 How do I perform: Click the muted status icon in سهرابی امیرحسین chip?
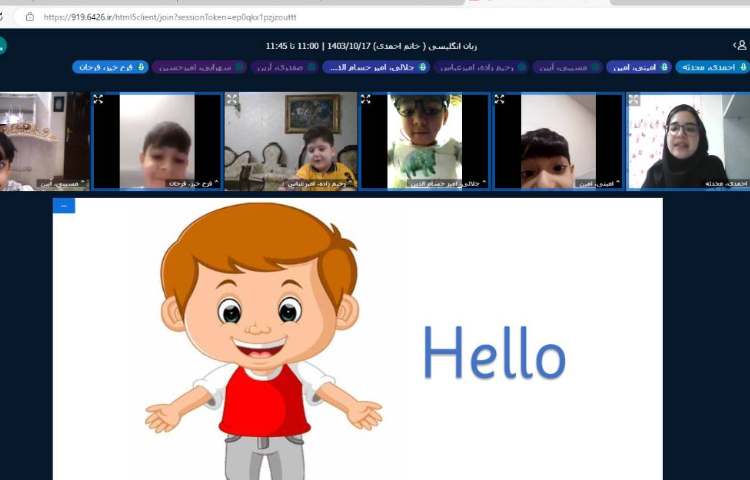click(239, 67)
